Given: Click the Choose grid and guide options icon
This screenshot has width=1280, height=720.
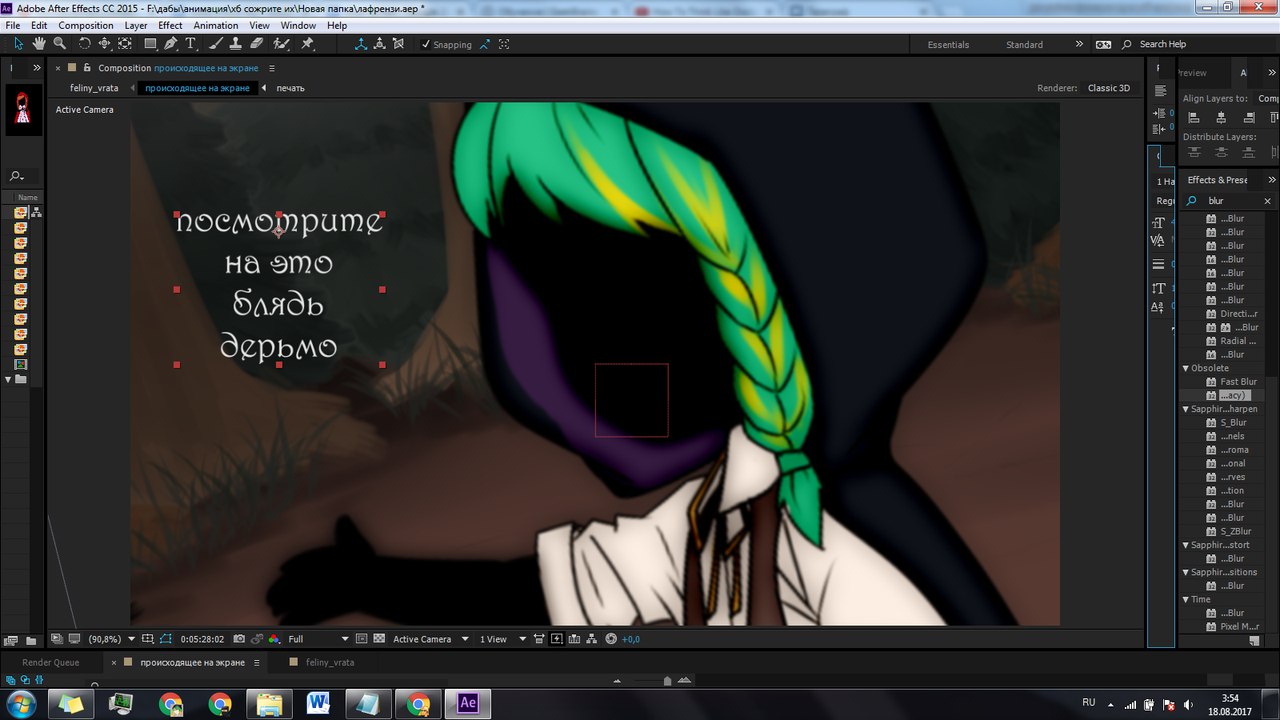Looking at the screenshot, I should tap(147, 639).
